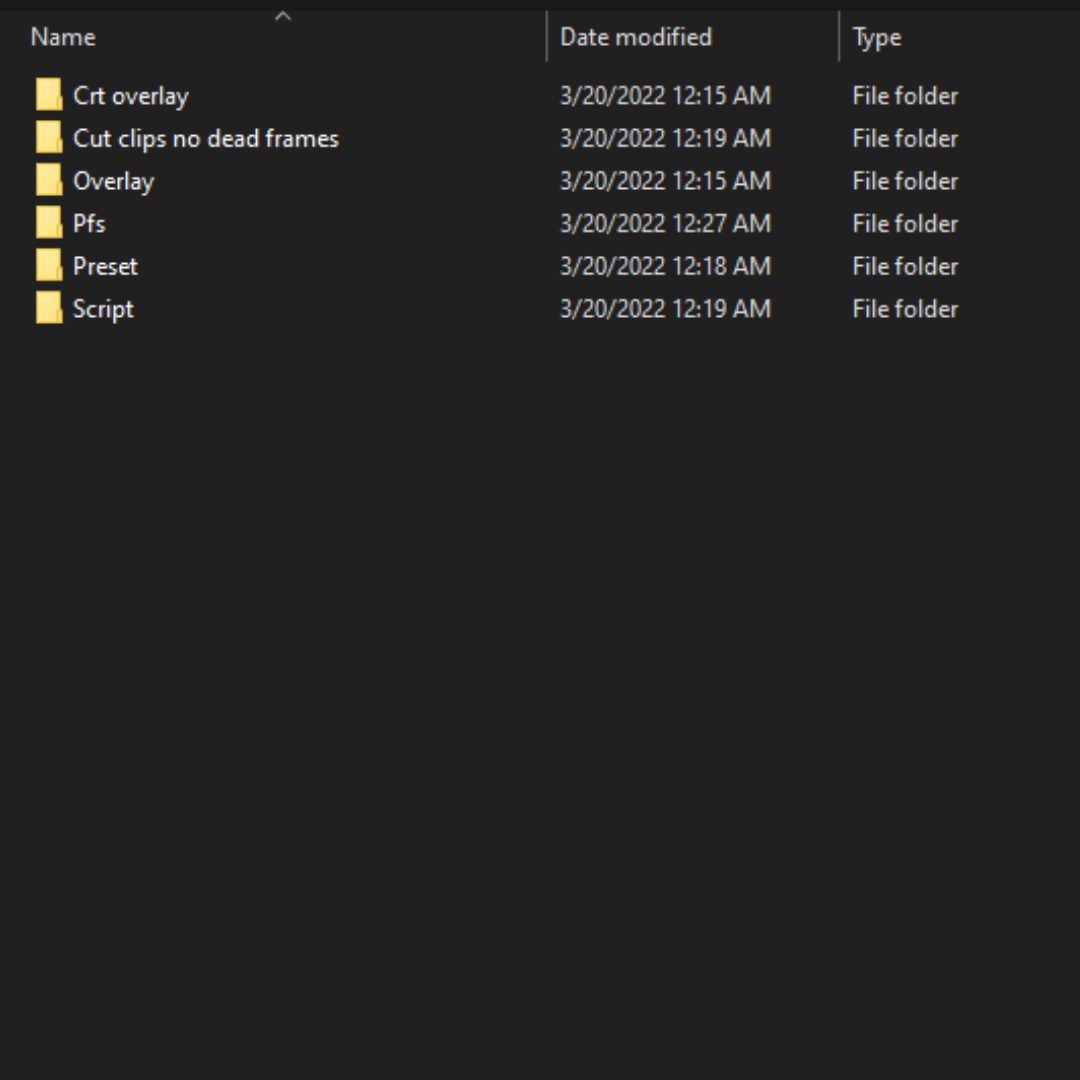Click the 'Pfs' folder name

click(x=89, y=224)
